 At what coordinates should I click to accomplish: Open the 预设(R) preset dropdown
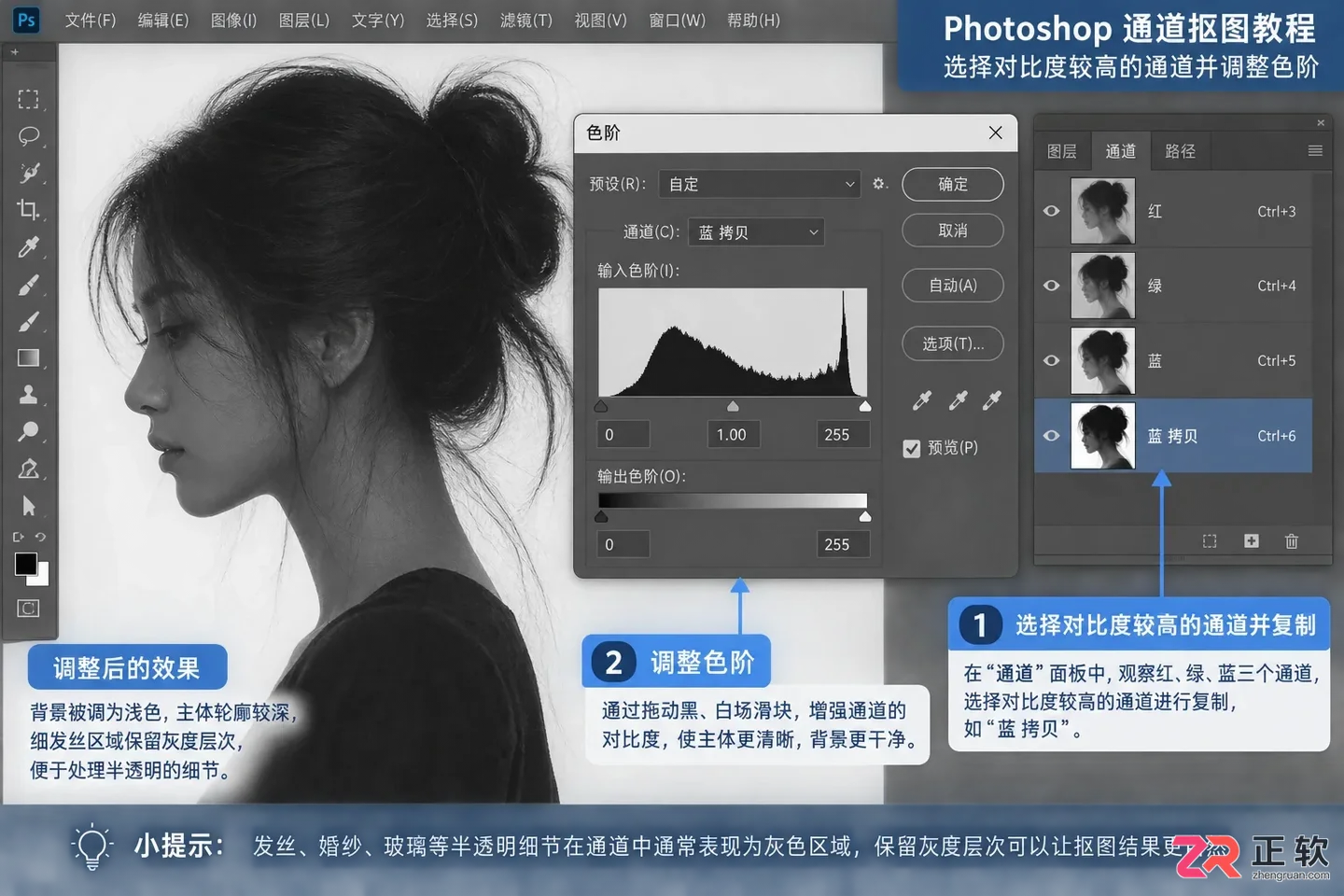[760, 184]
